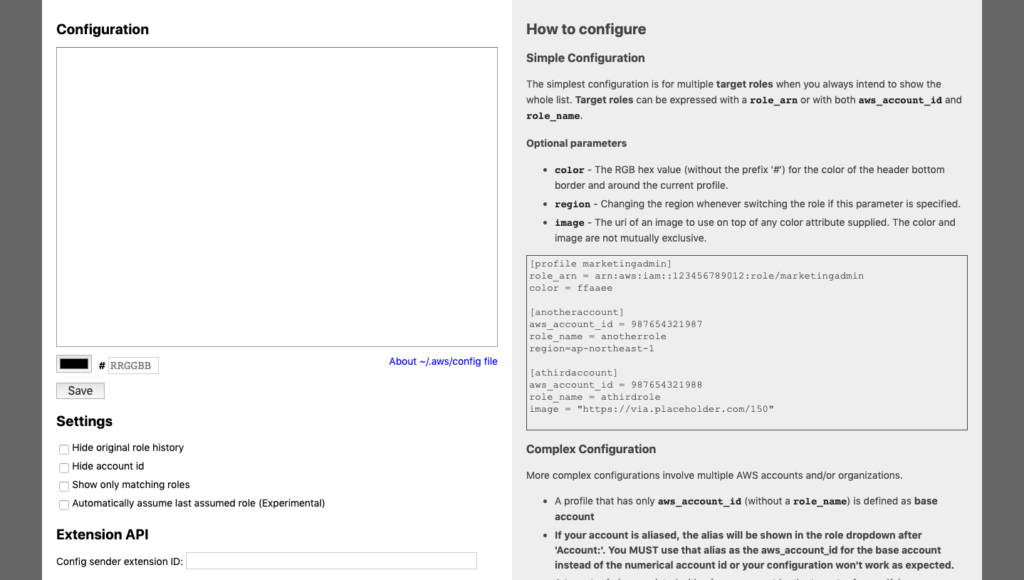The width and height of the screenshot is (1024, 580).
Task: Focus the RRGGBB hex color field
Action: (133, 366)
